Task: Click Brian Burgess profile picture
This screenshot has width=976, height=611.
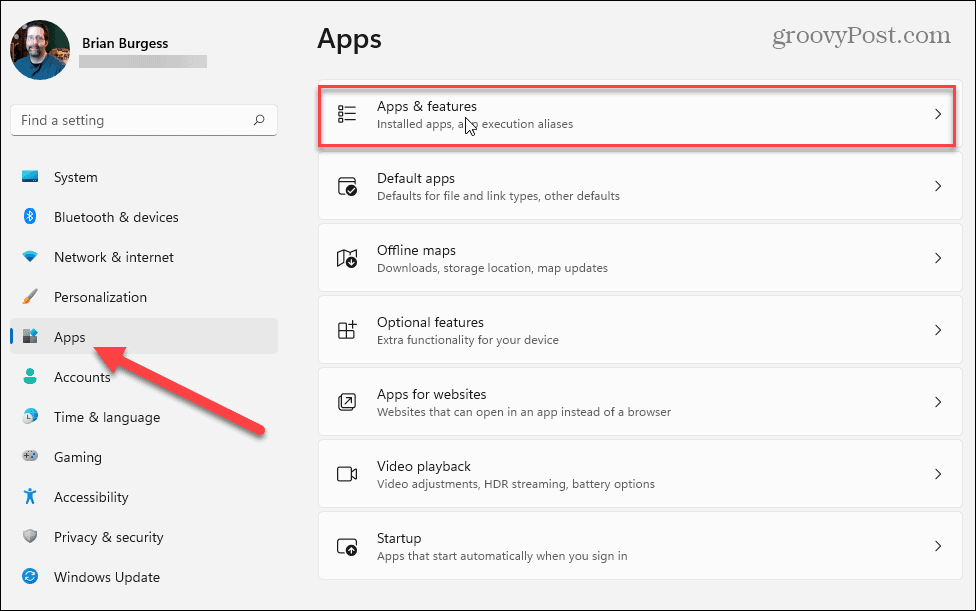Action: click(x=40, y=50)
